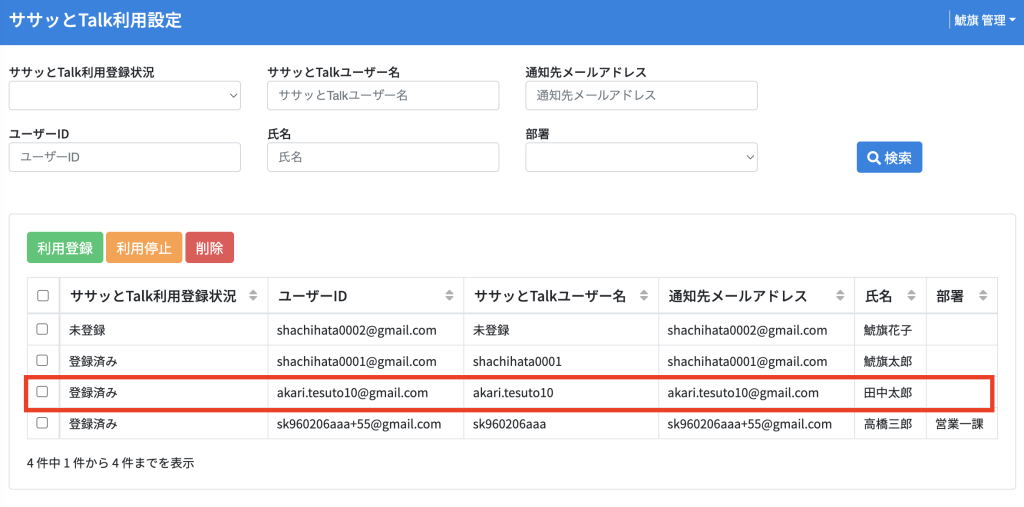Click the user name cell sk960206aaa
The width and height of the screenshot is (1024, 507).
tap(509, 424)
